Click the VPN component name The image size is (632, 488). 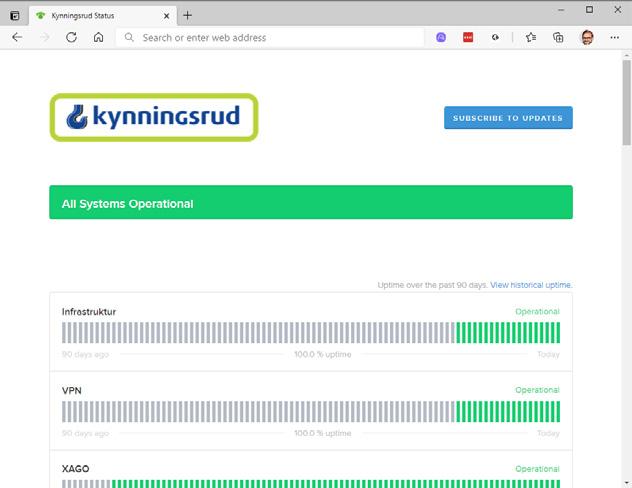tap(72, 390)
